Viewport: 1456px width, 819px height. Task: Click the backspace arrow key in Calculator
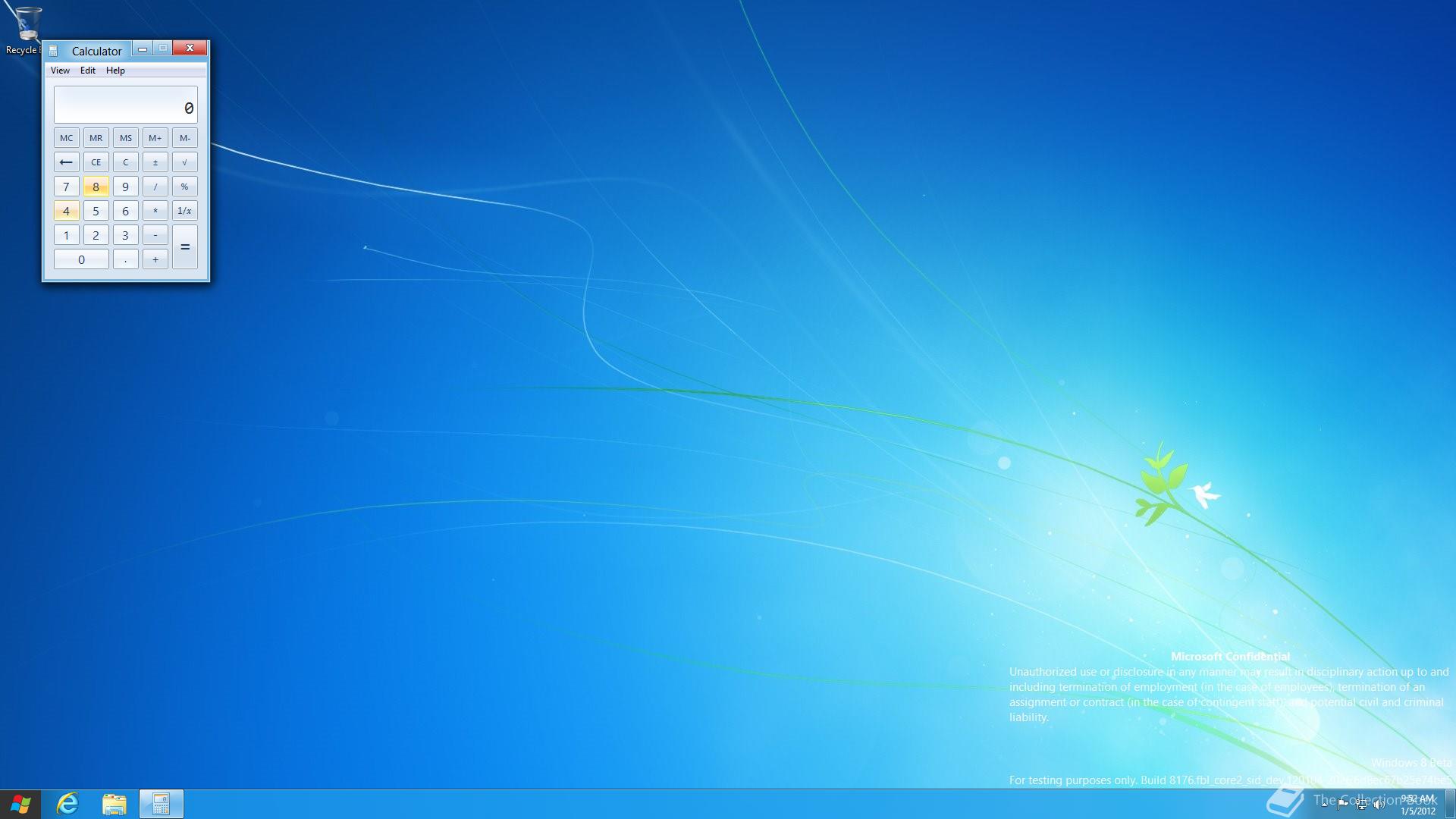66,162
